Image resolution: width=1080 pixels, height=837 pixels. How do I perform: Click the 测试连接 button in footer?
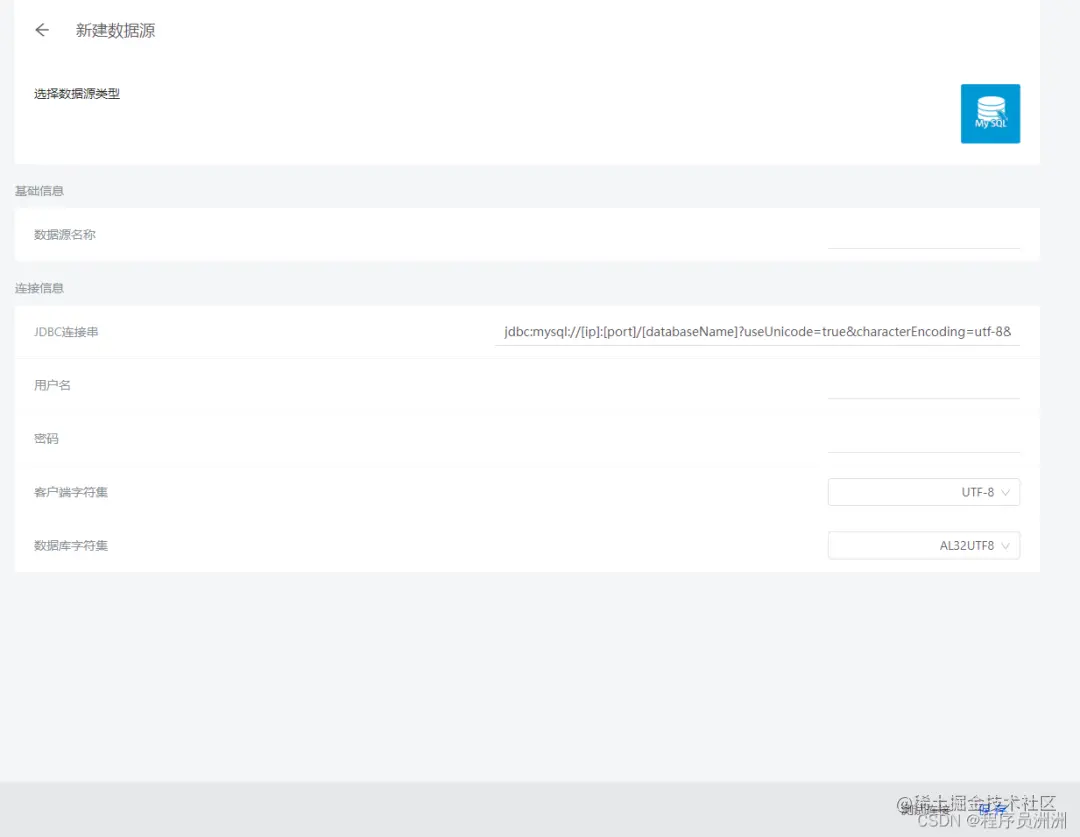click(925, 809)
